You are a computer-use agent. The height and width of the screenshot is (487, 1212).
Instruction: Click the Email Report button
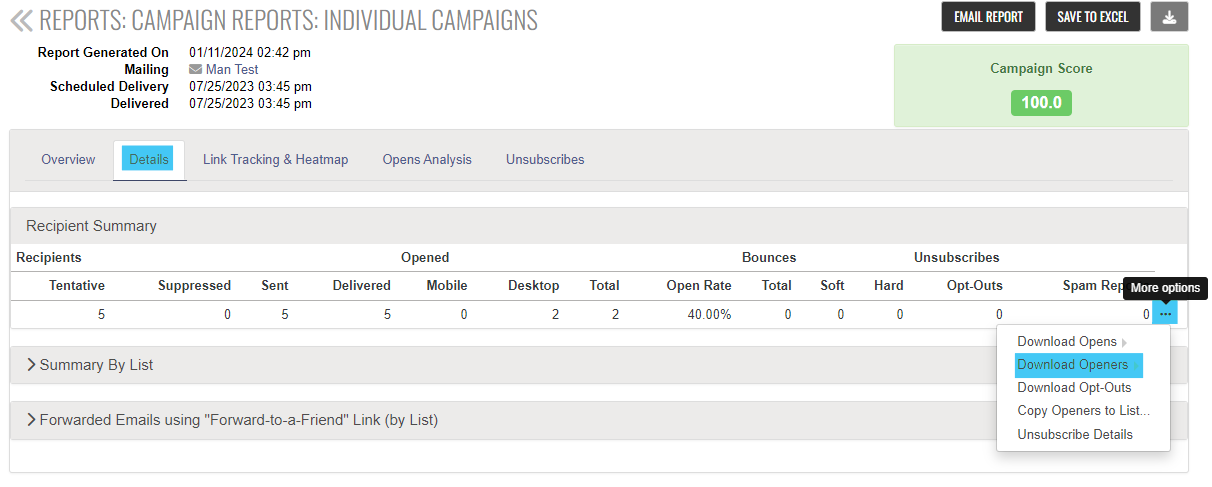pos(988,17)
